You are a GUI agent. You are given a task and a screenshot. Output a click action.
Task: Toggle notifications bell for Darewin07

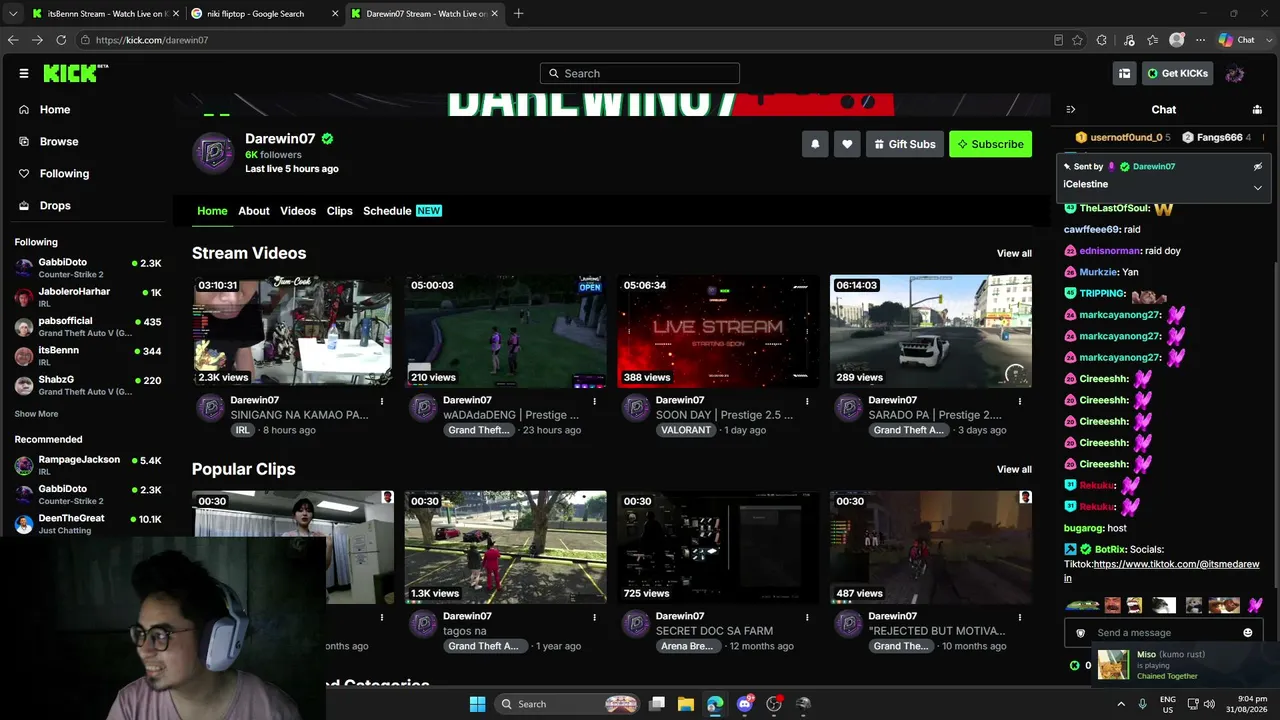[815, 144]
